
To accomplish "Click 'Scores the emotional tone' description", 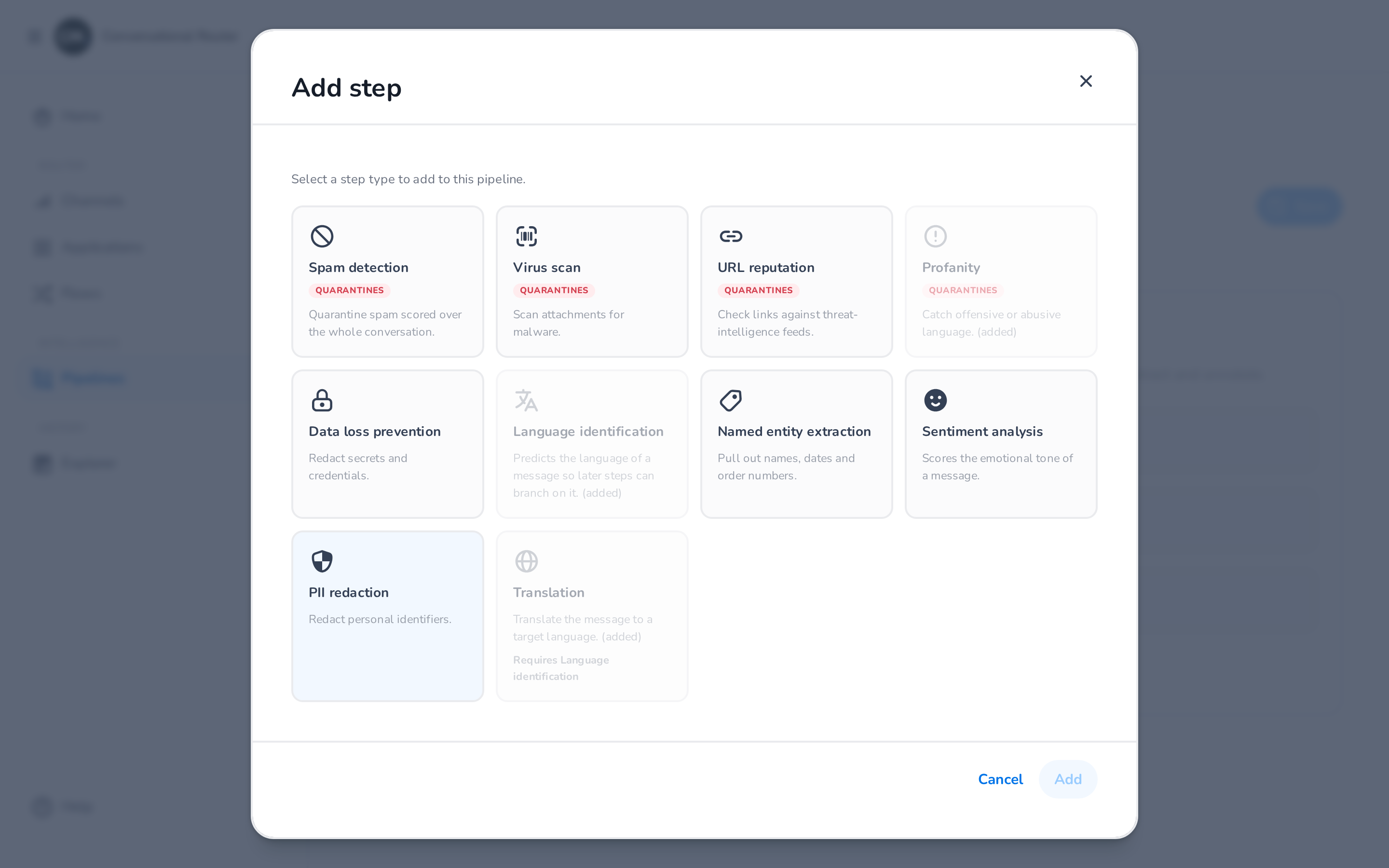I will 997,467.
